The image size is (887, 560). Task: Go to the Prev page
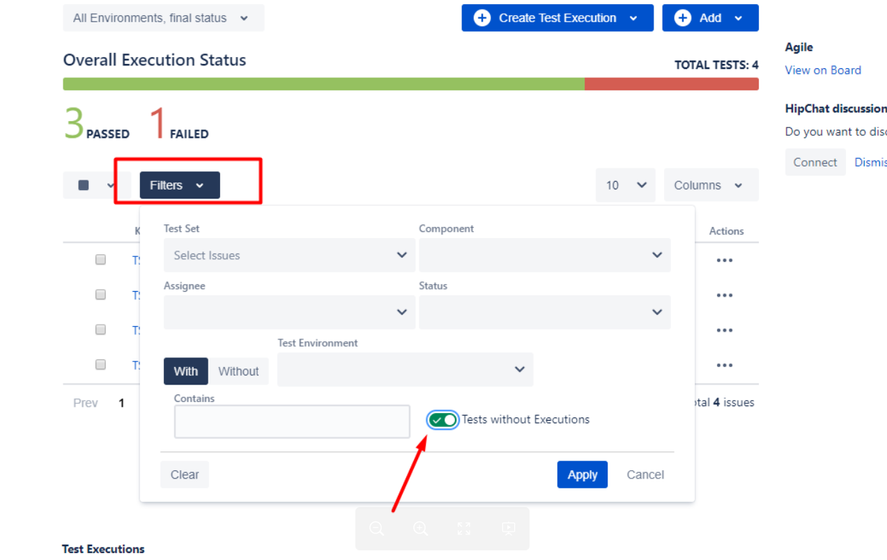[x=85, y=403]
